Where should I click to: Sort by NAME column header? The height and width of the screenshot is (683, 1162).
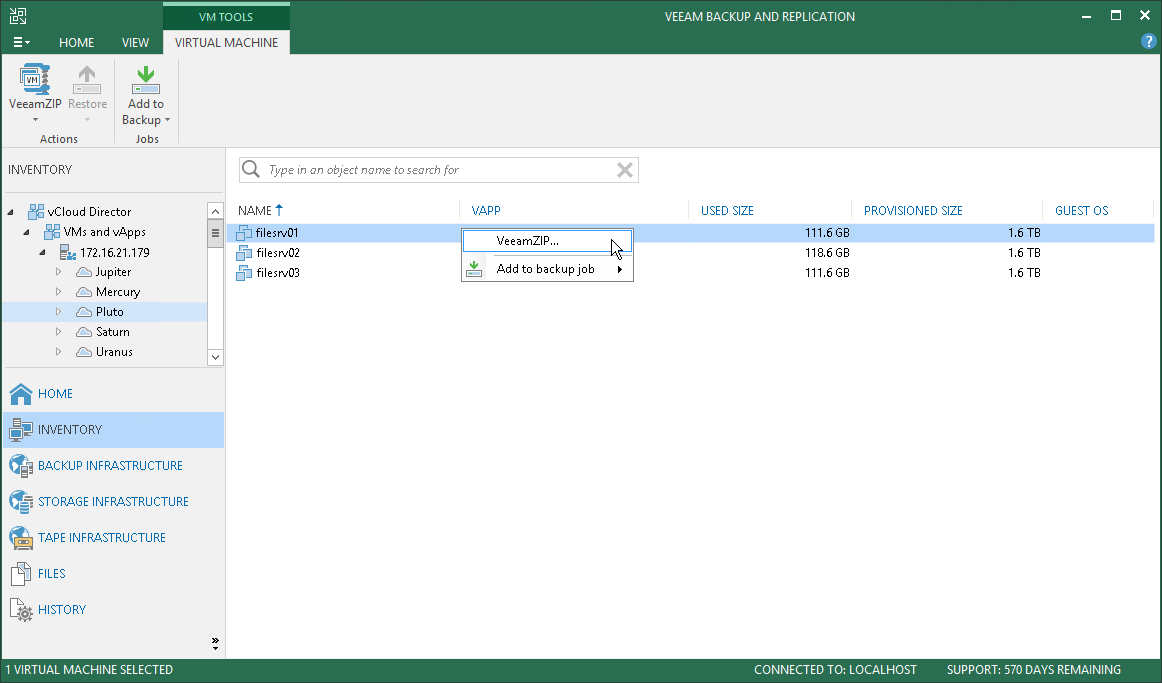coord(255,210)
